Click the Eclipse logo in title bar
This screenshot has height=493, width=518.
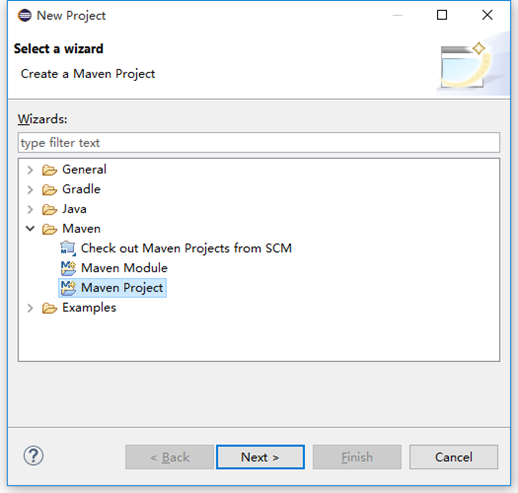click(25, 15)
